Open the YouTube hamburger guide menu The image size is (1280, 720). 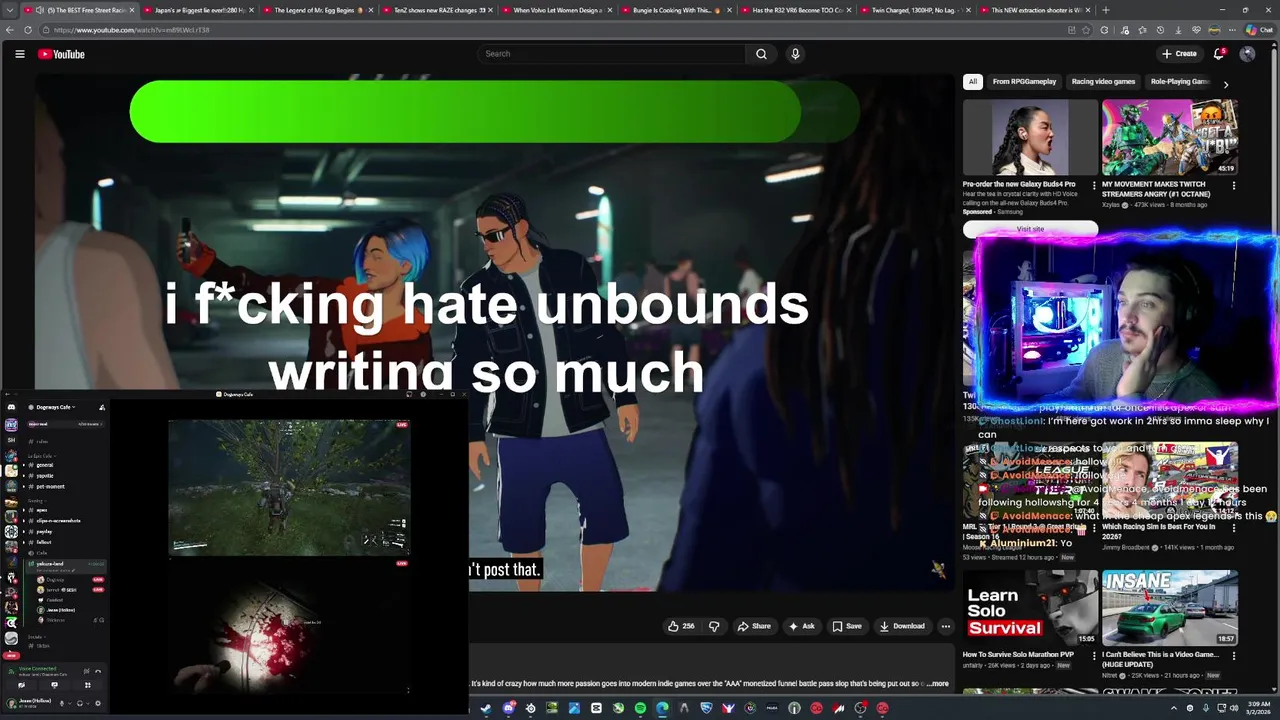point(19,54)
